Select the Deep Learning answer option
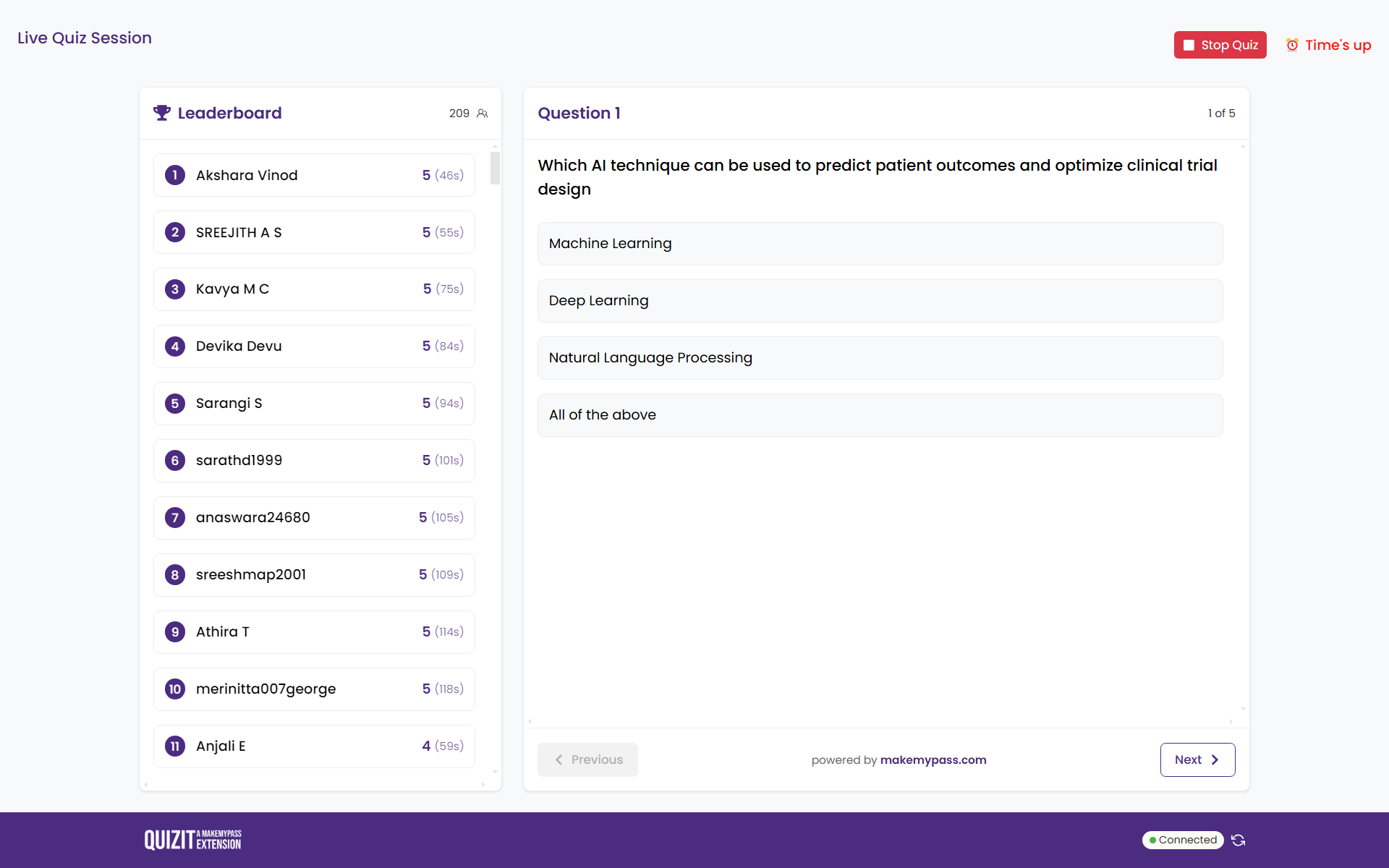 pyautogui.click(x=880, y=300)
